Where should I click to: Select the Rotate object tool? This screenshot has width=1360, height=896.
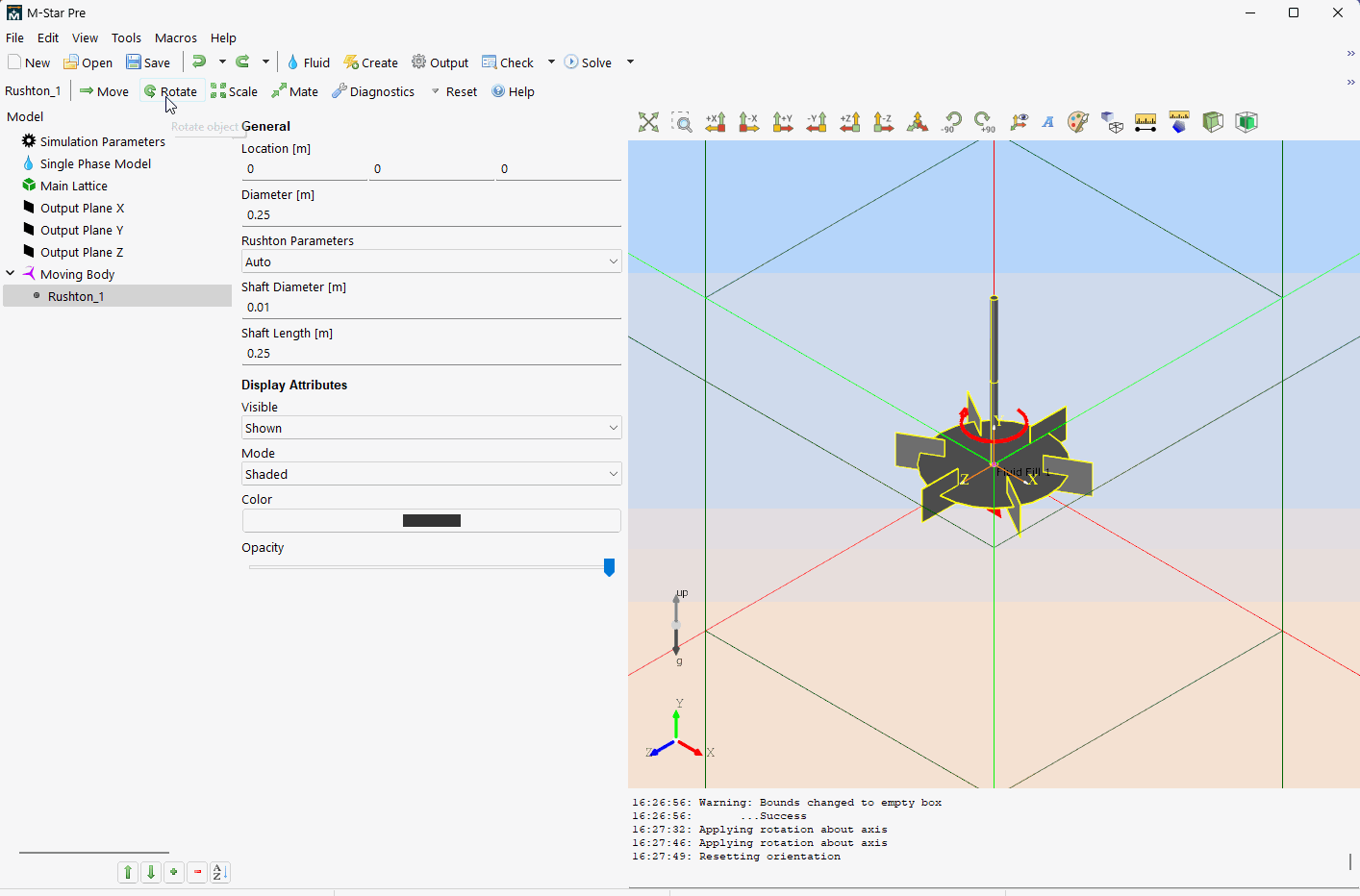point(170,91)
